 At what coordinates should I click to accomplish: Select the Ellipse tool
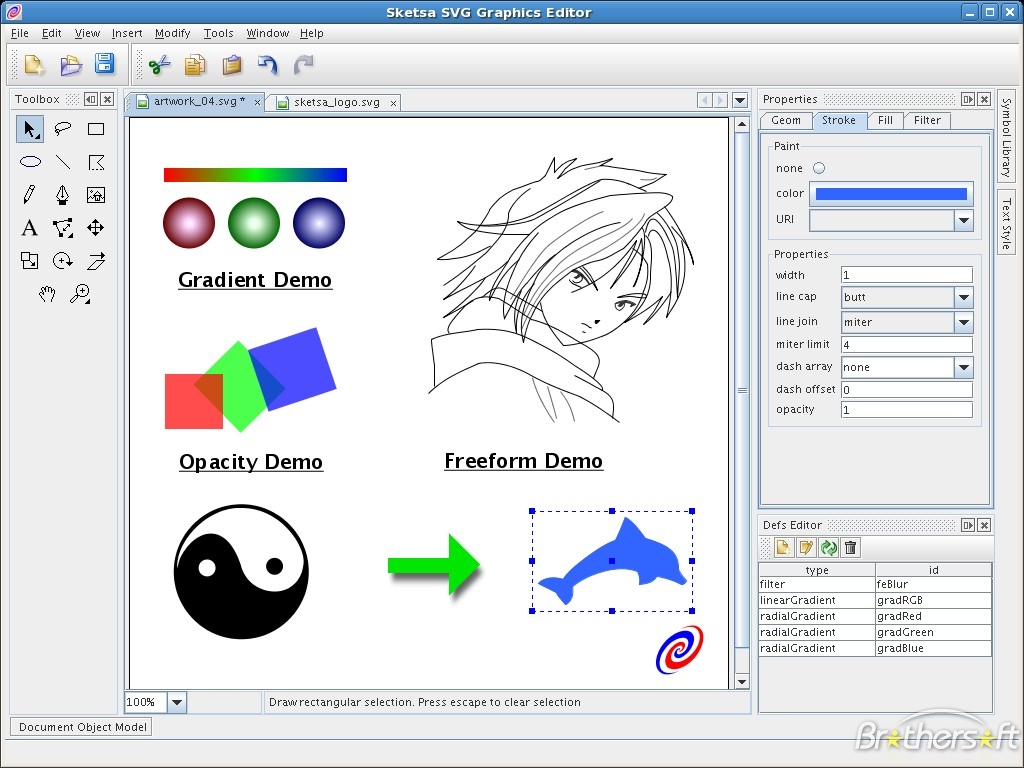tap(30, 161)
